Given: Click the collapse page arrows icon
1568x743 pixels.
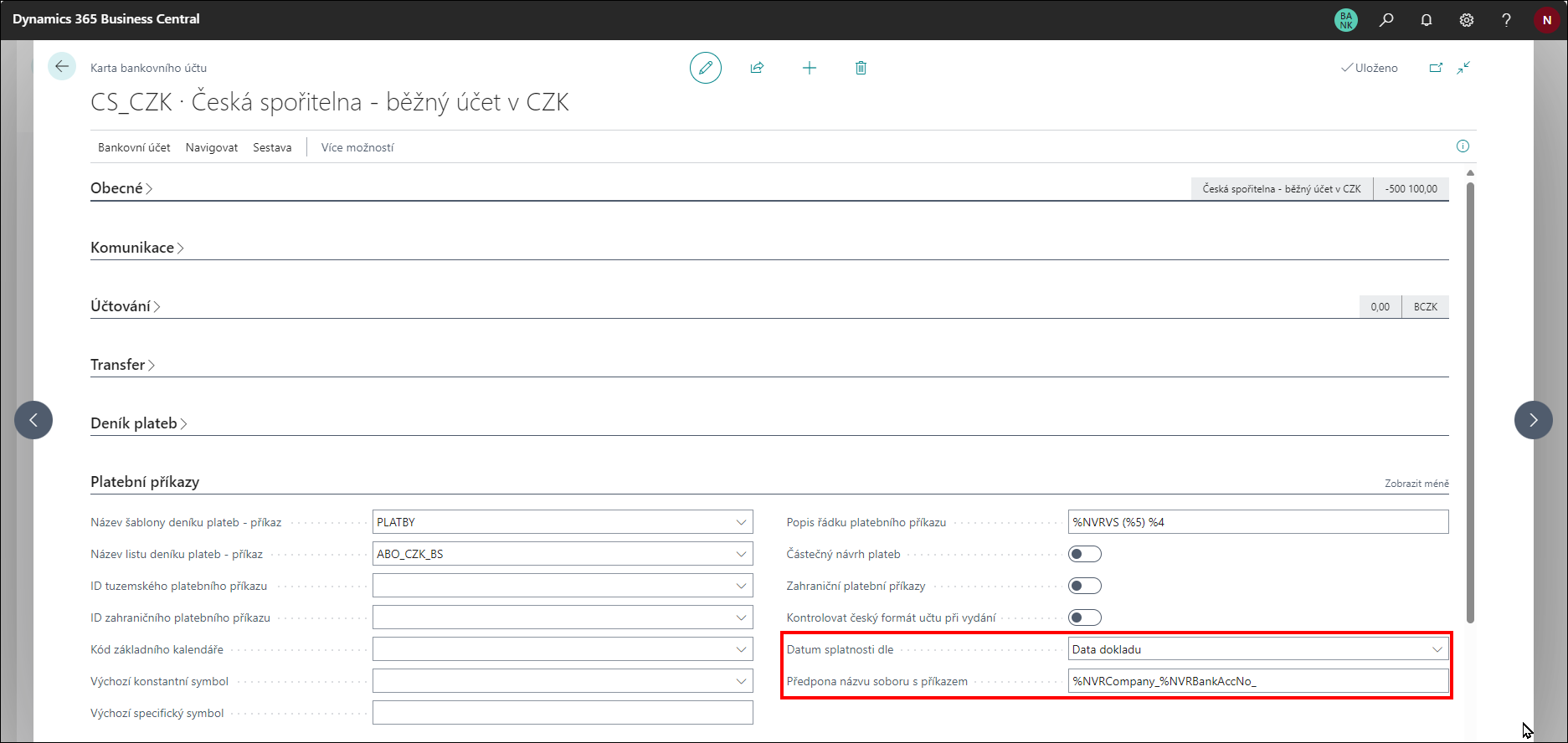Looking at the screenshot, I should [x=1463, y=68].
